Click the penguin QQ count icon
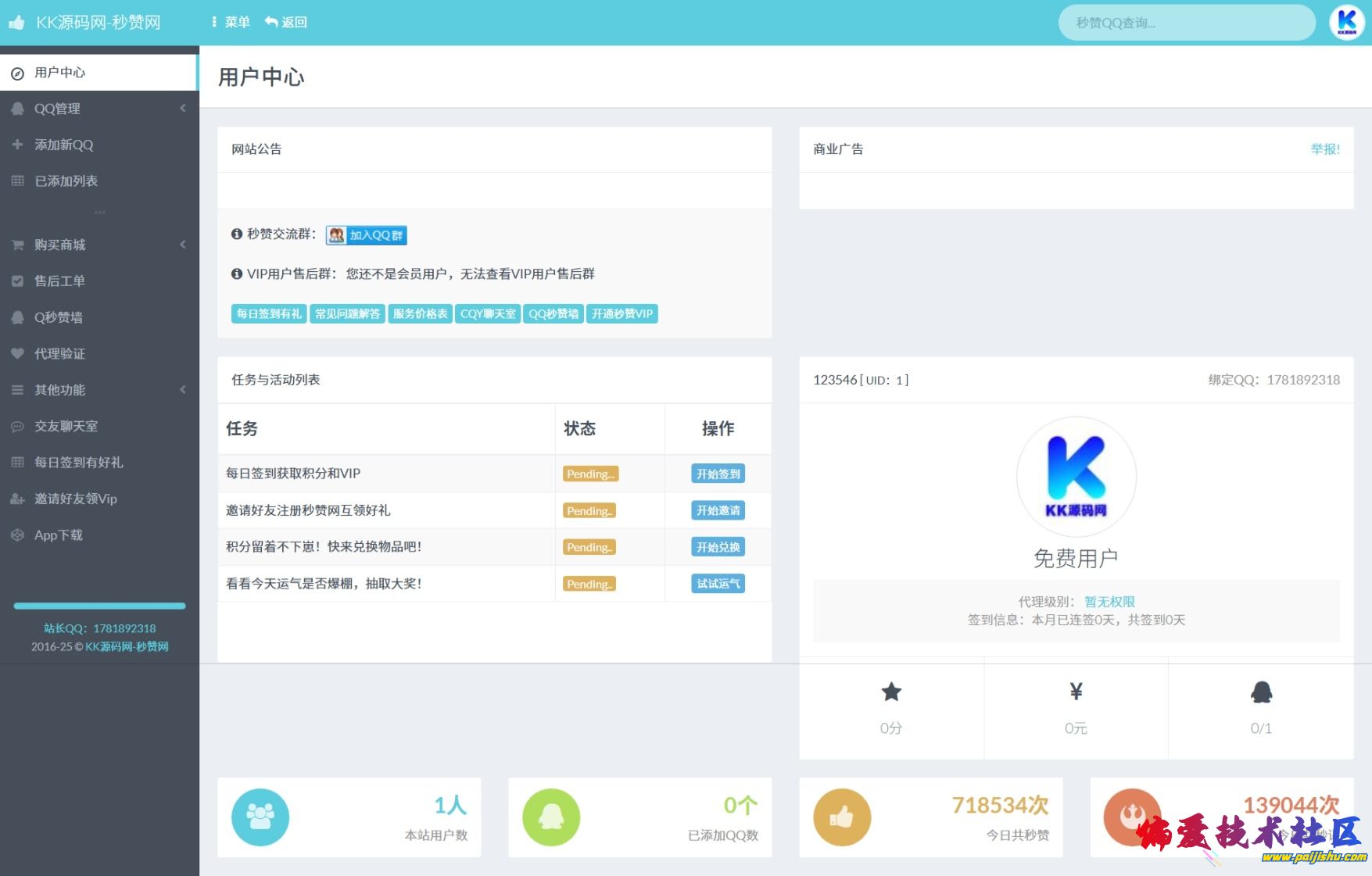This screenshot has width=1372, height=876. pyautogui.click(x=1261, y=692)
